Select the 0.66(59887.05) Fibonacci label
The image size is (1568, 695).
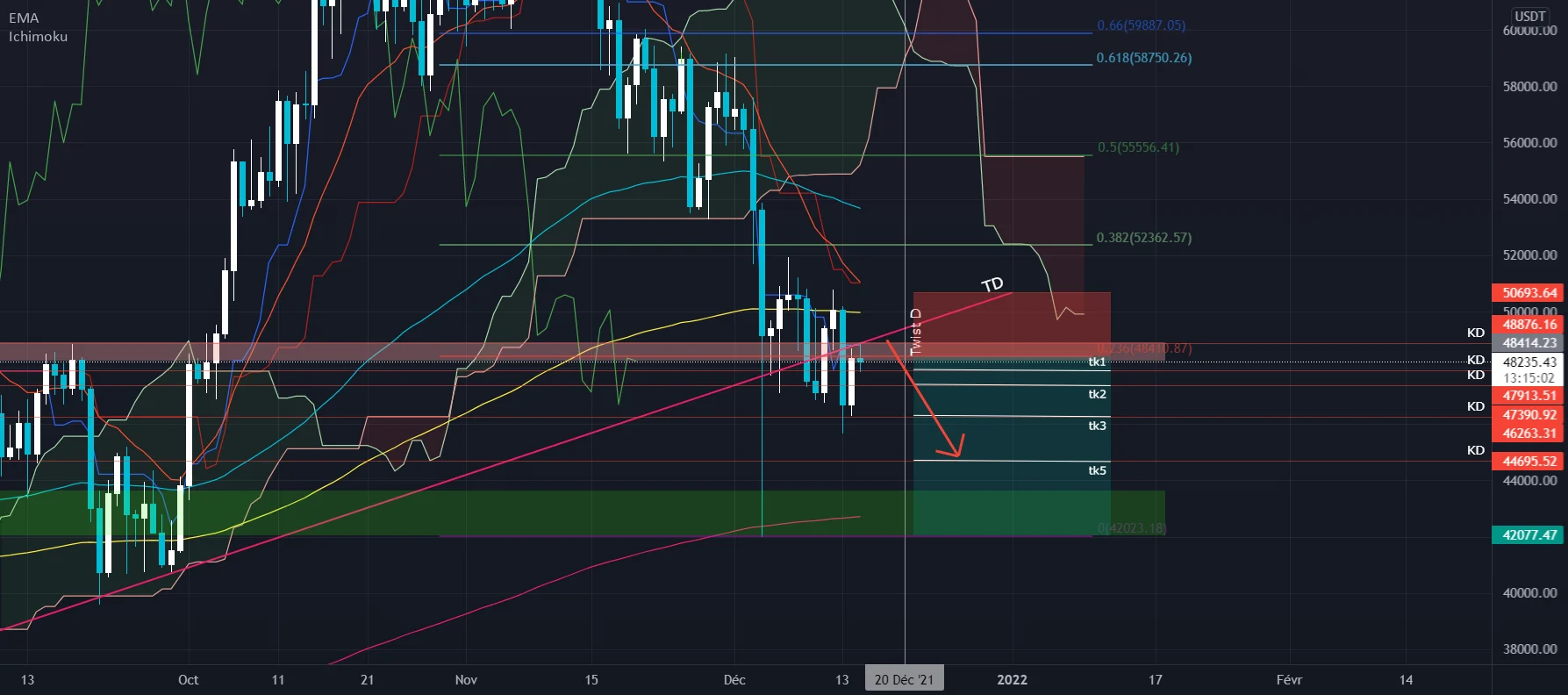pos(1141,25)
